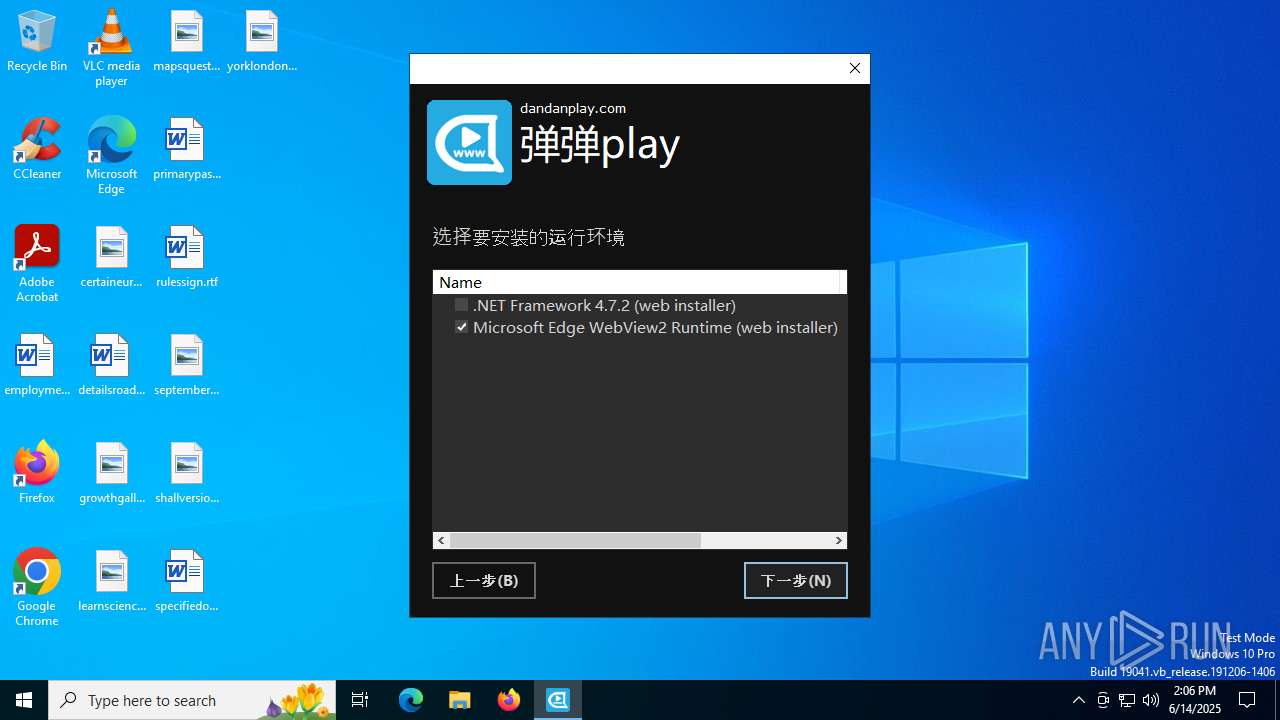The height and width of the screenshot is (720, 1280).
Task: Select the yorklondon image file icon
Action: tap(262, 42)
